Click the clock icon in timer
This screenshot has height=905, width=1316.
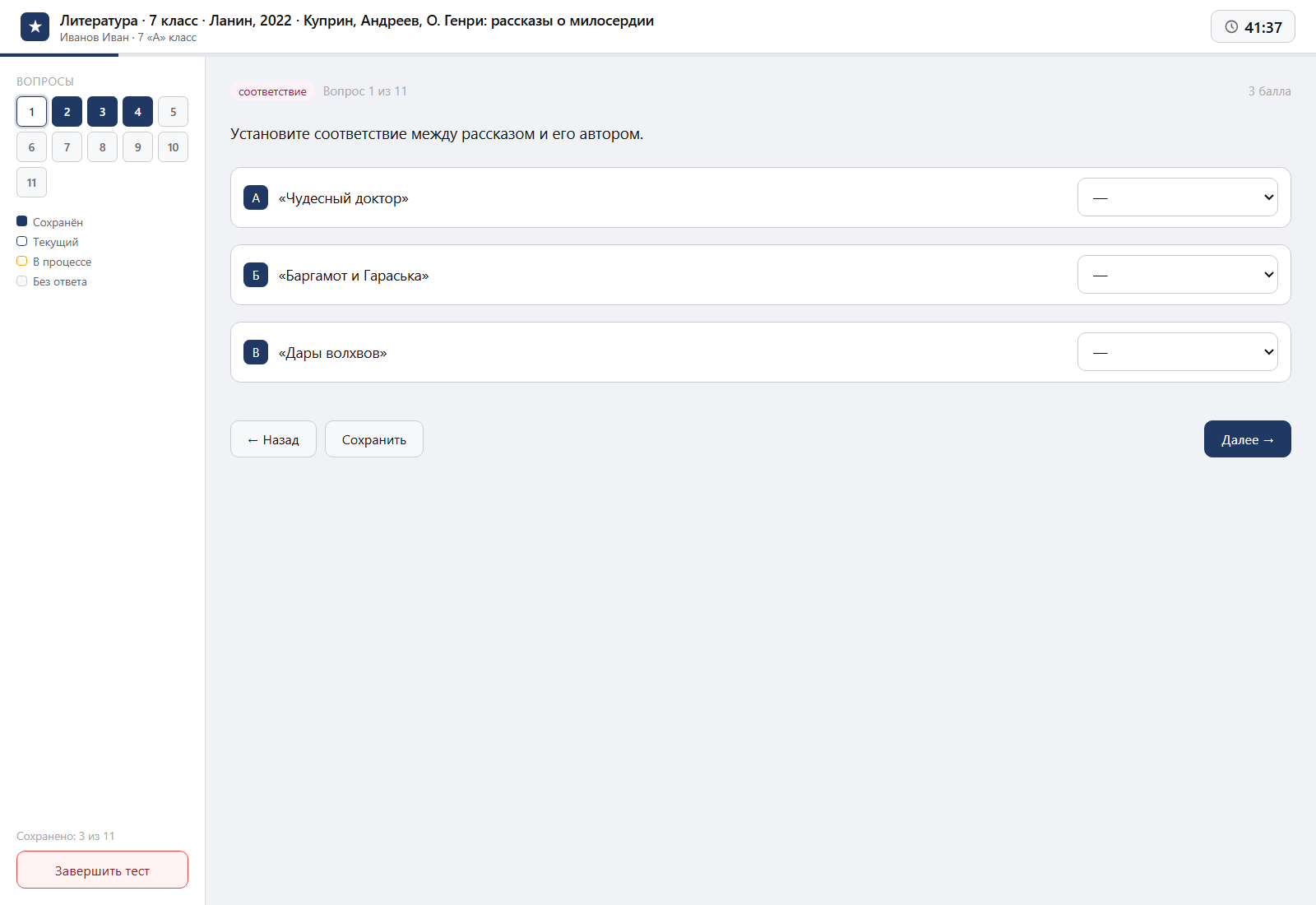(x=1231, y=27)
